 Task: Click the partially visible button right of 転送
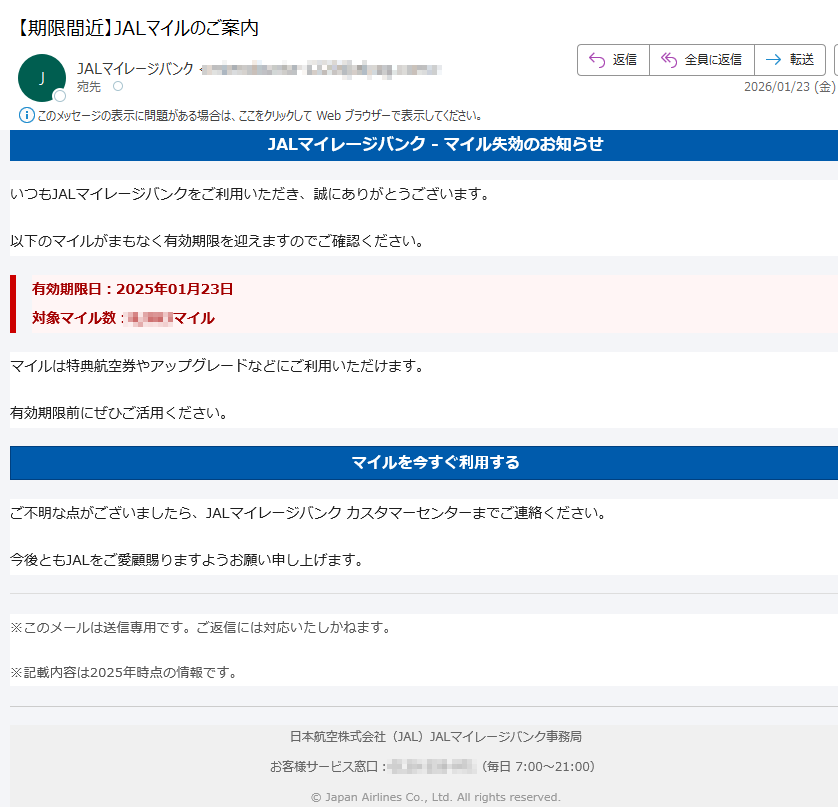point(835,60)
